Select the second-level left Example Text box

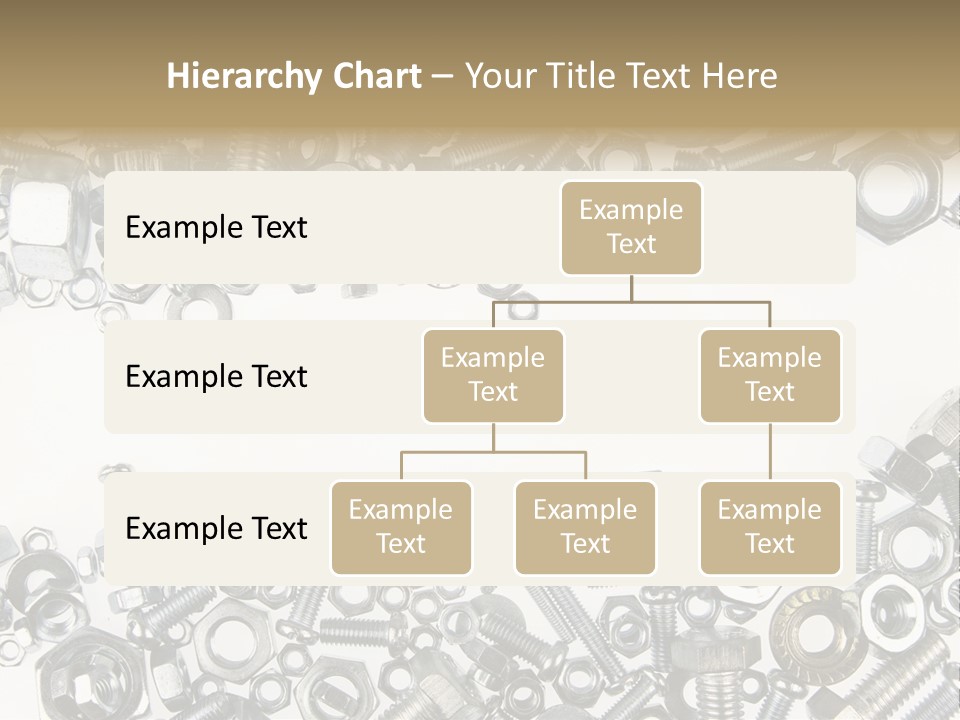tap(493, 375)
